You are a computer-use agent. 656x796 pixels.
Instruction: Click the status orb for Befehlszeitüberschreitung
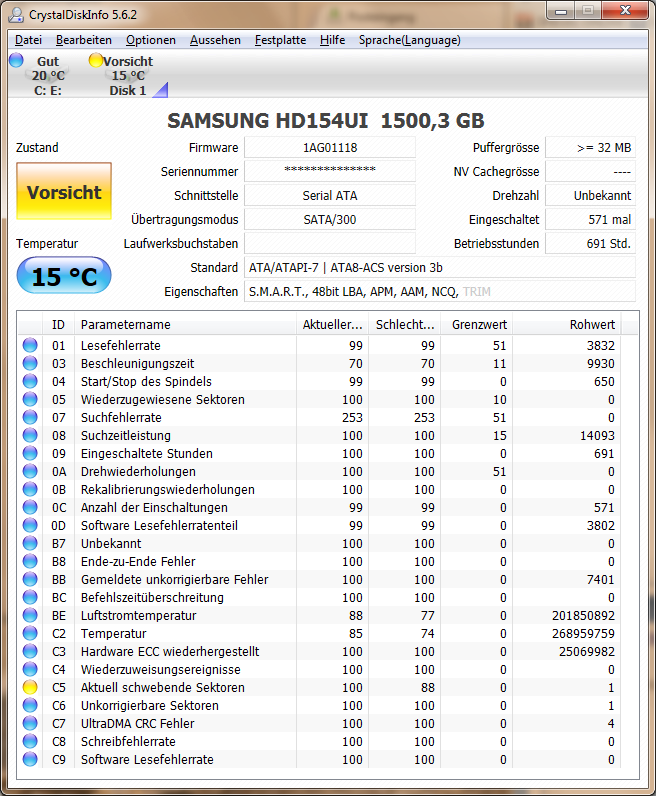pos(30,598)
